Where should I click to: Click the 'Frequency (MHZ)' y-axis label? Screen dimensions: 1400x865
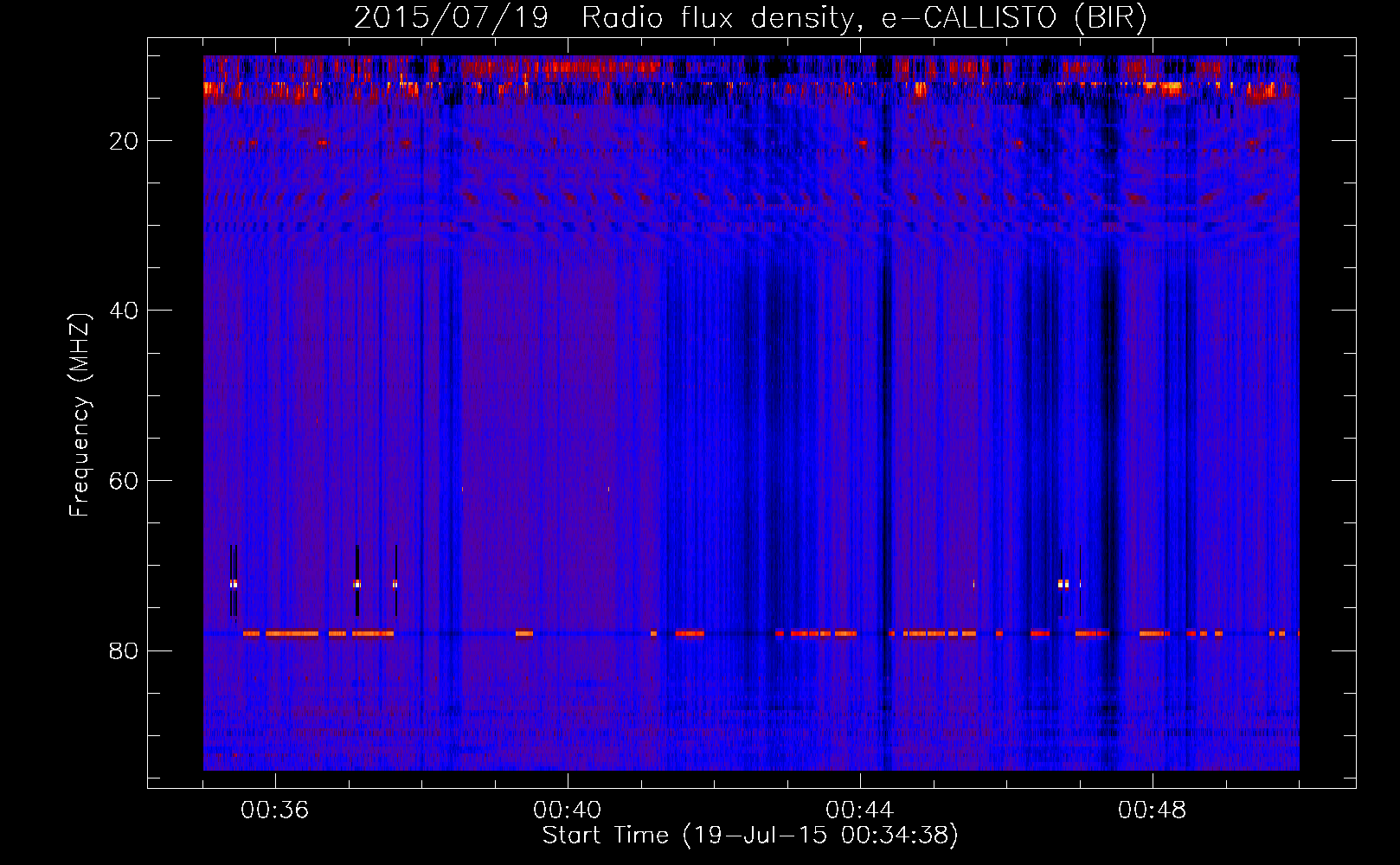point(80,415)
